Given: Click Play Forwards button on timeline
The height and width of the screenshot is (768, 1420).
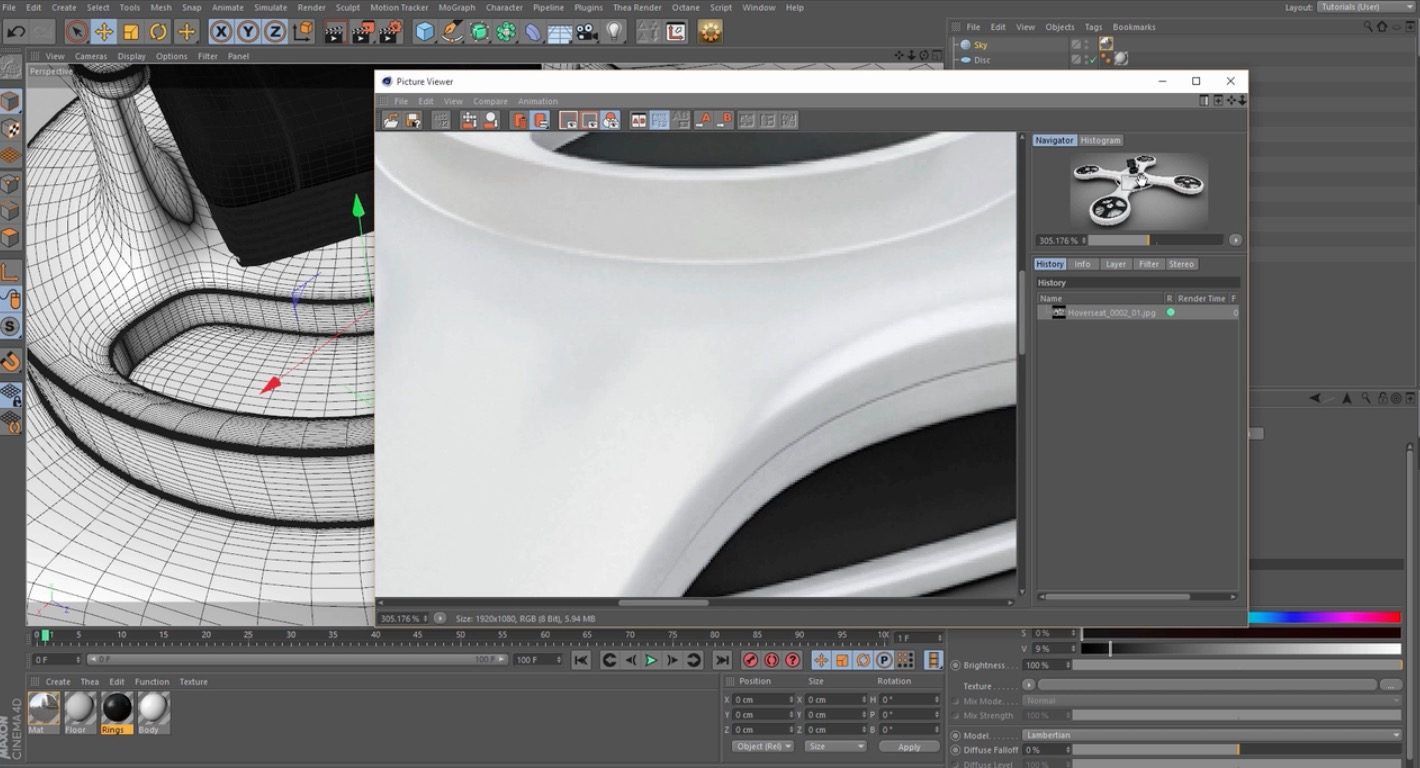Looking at the screenshot, I should click(651, 660).
